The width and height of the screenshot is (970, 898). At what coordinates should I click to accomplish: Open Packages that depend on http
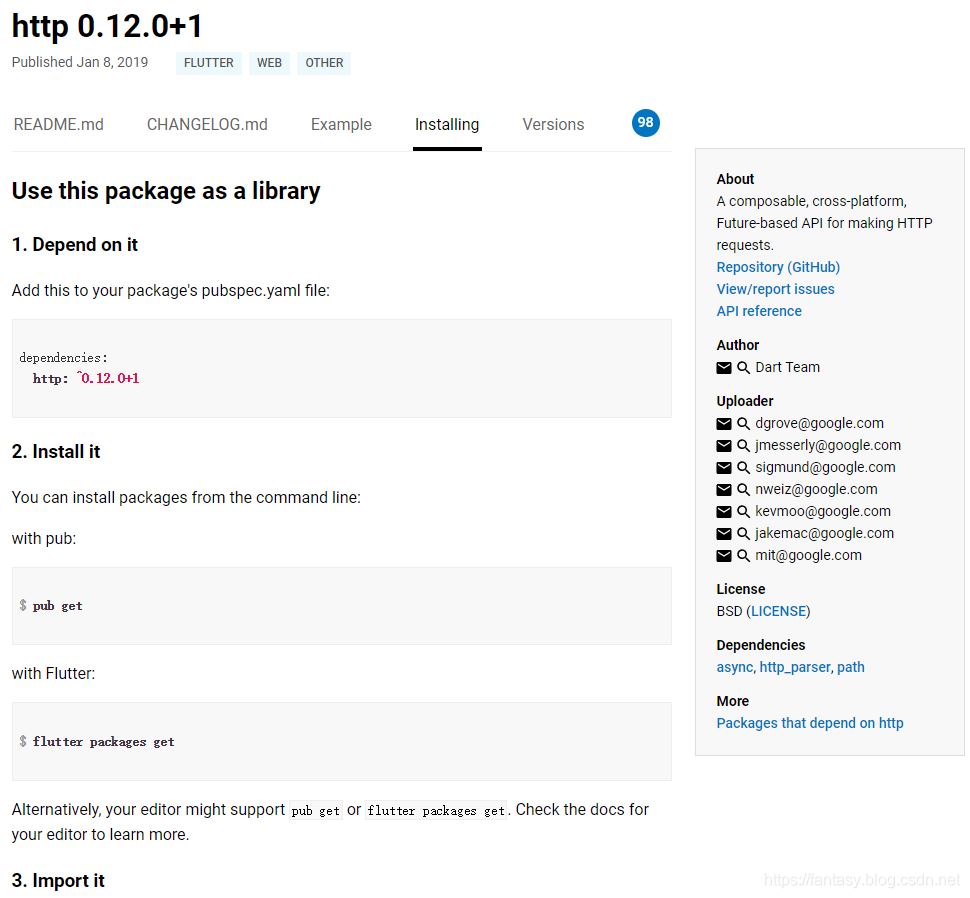click(x=810, y=723)
